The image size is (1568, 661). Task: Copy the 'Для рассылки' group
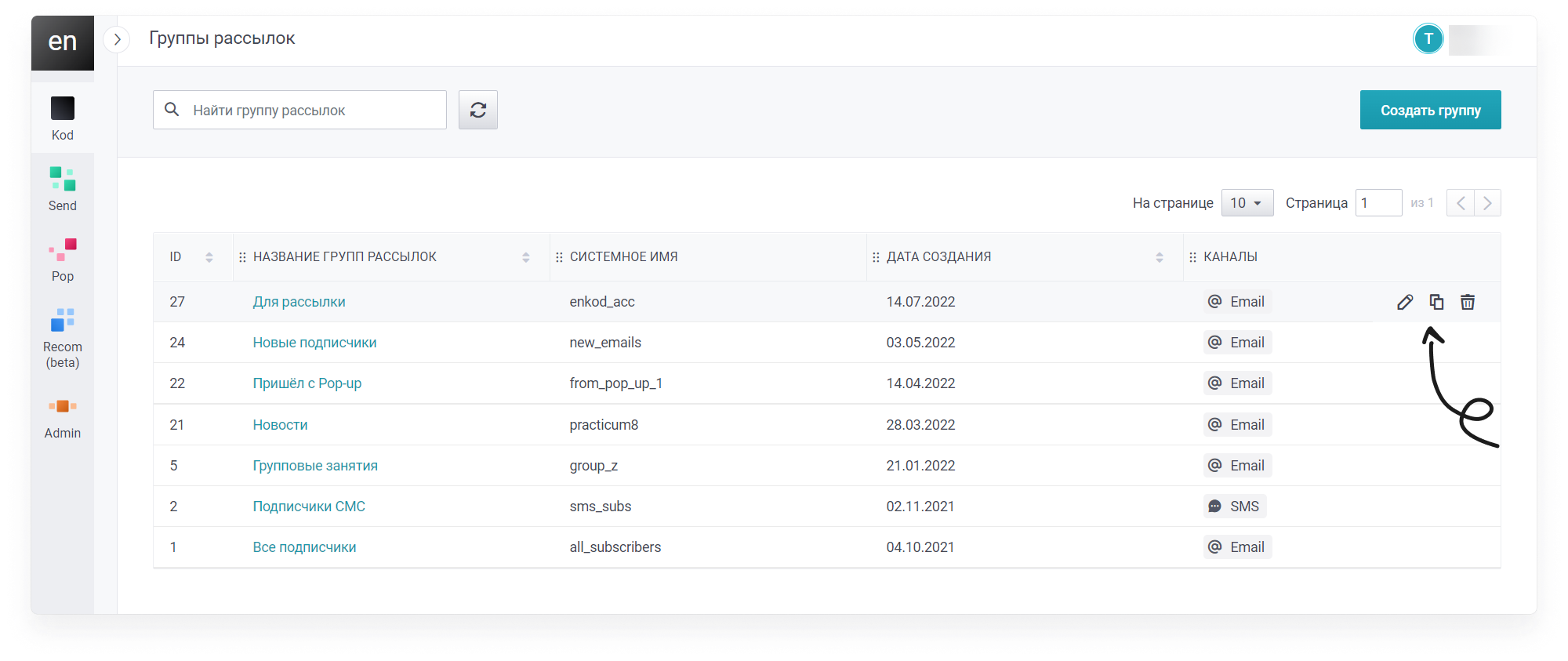[x=1436, y=302]
